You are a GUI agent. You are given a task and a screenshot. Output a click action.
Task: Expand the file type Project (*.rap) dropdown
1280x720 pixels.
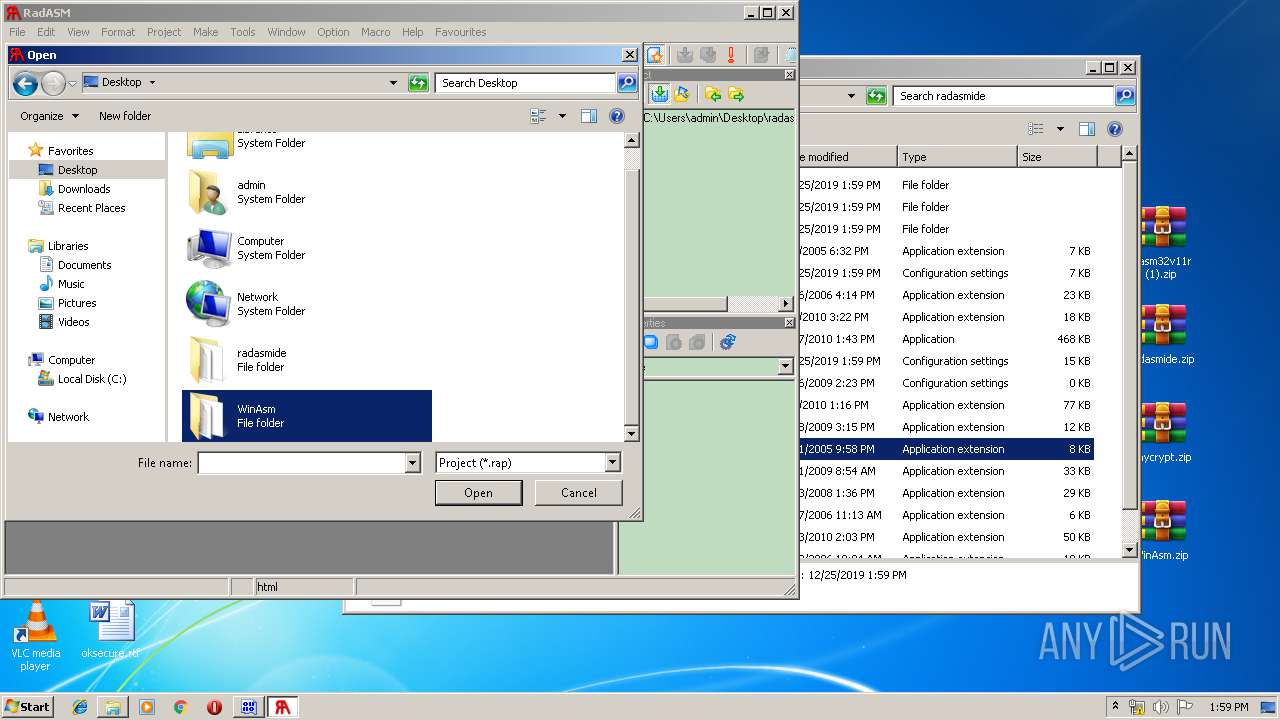tap(612, 463)
